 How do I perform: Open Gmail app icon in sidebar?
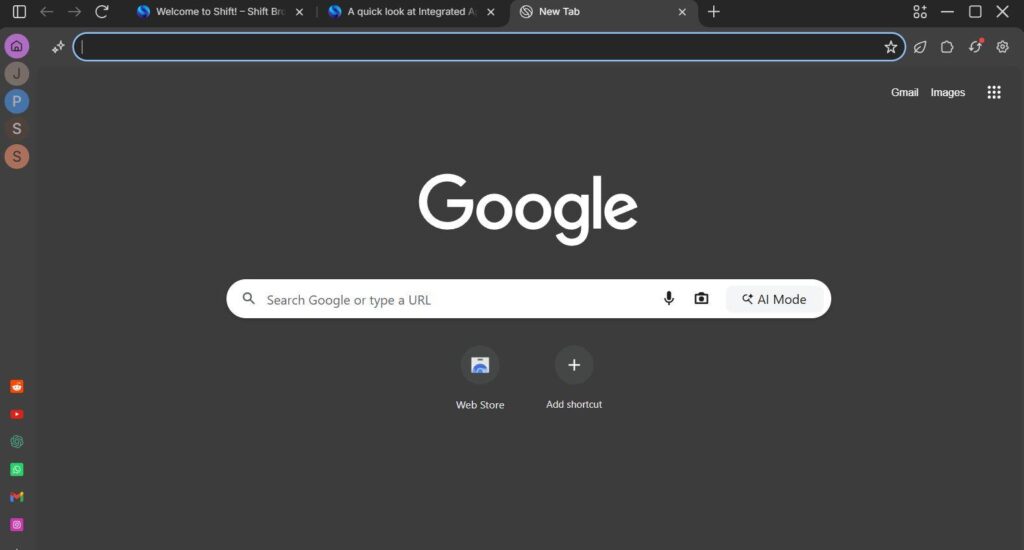tap(17, 497)
